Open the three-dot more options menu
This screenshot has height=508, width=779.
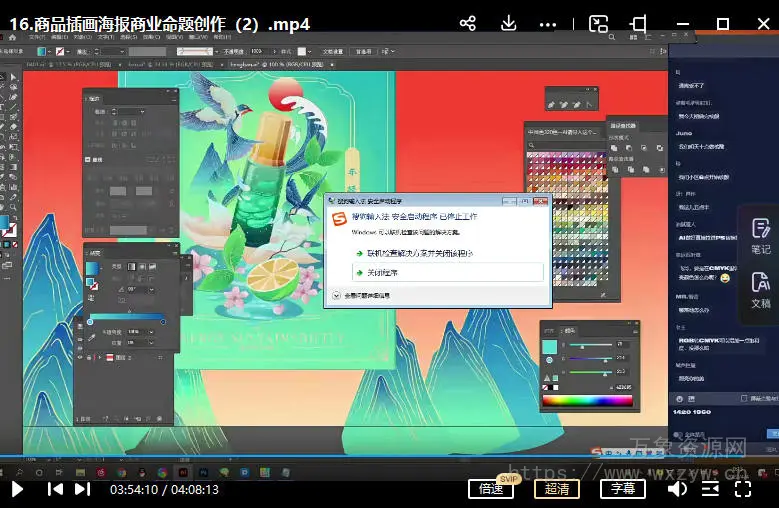(548, 24)
